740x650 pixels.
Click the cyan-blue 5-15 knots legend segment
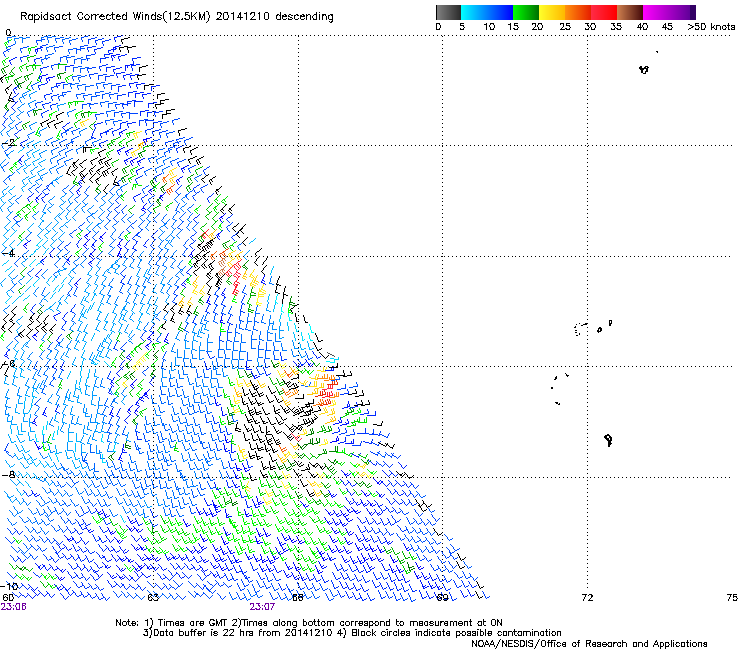[487, 12]
